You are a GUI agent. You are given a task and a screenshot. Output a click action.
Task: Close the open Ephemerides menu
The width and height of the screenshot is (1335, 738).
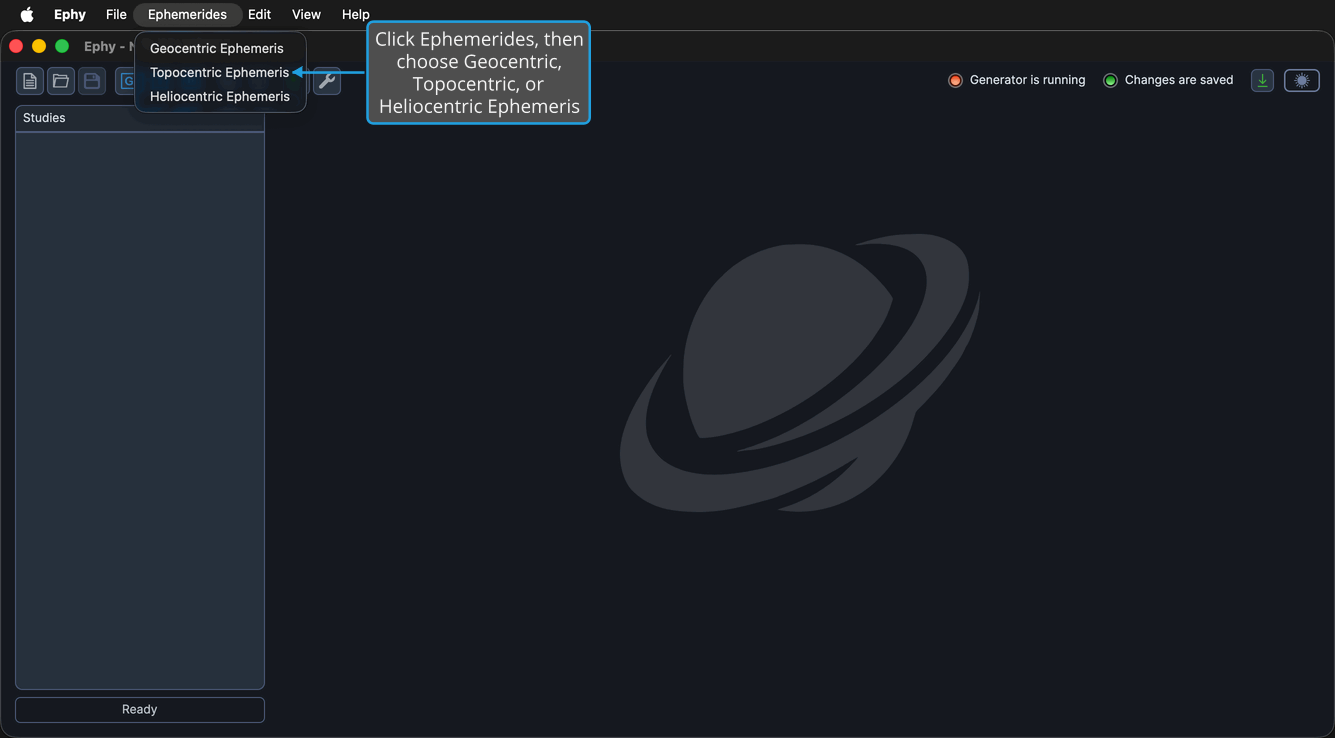tap(187, 14)
